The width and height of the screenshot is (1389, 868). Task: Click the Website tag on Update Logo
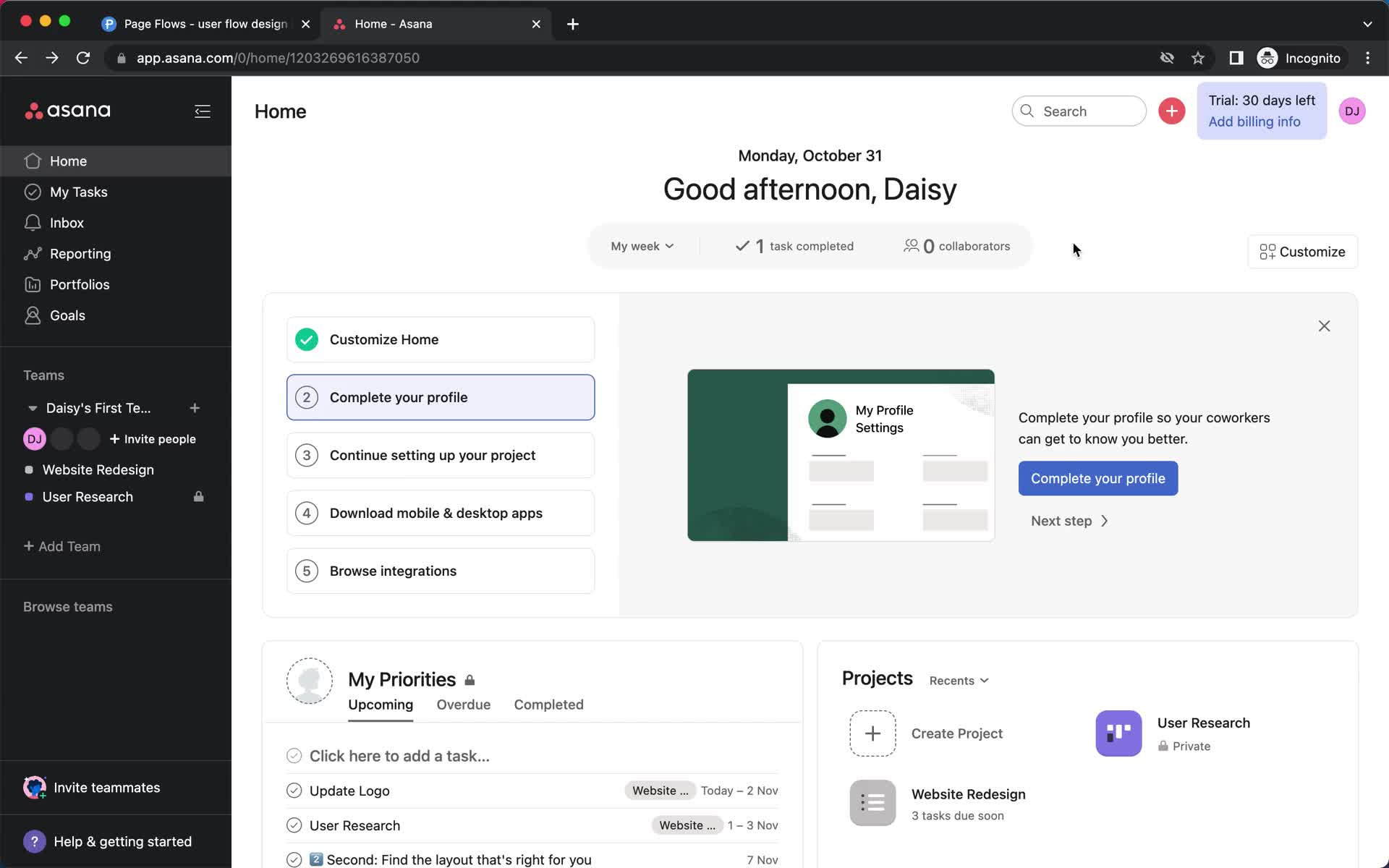point(660,791)
